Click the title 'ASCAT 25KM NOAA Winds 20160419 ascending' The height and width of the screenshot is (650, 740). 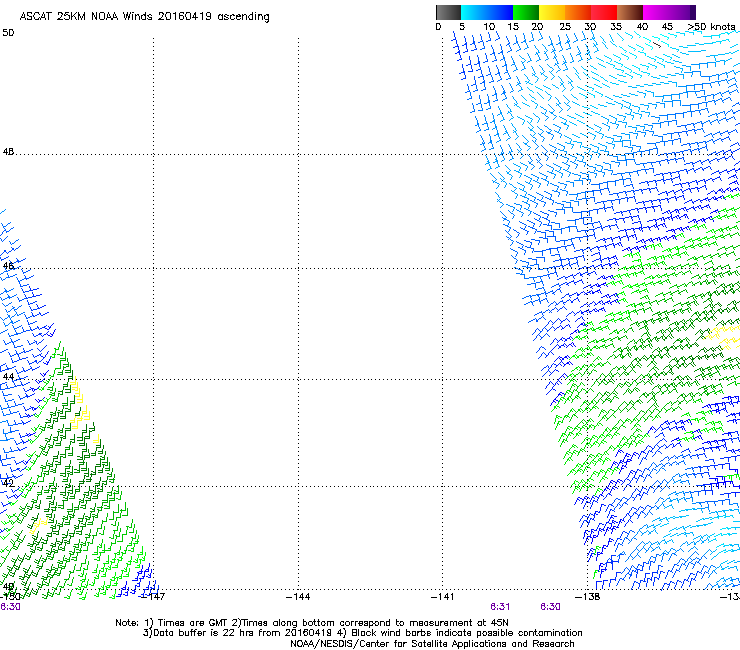point(144,17)
